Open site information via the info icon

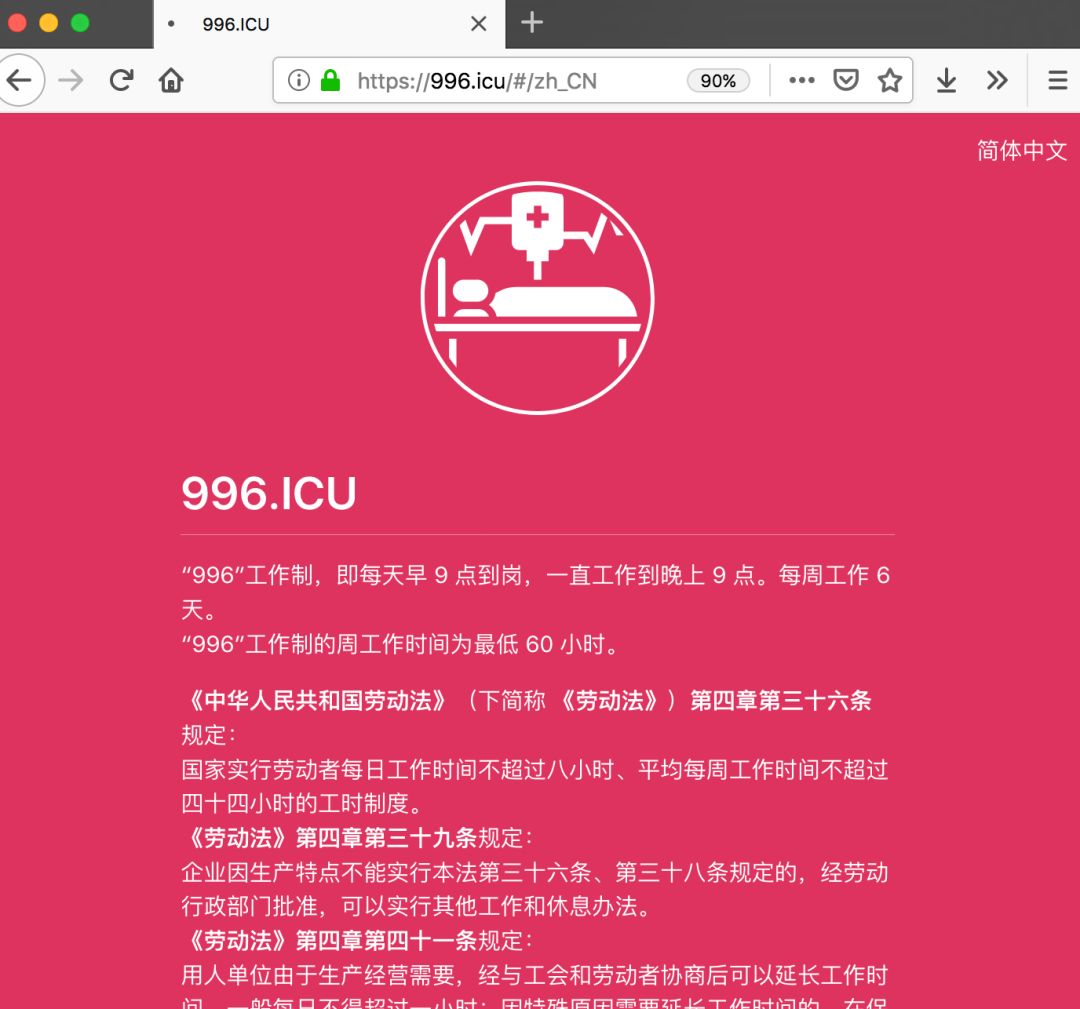click(299, 81)
